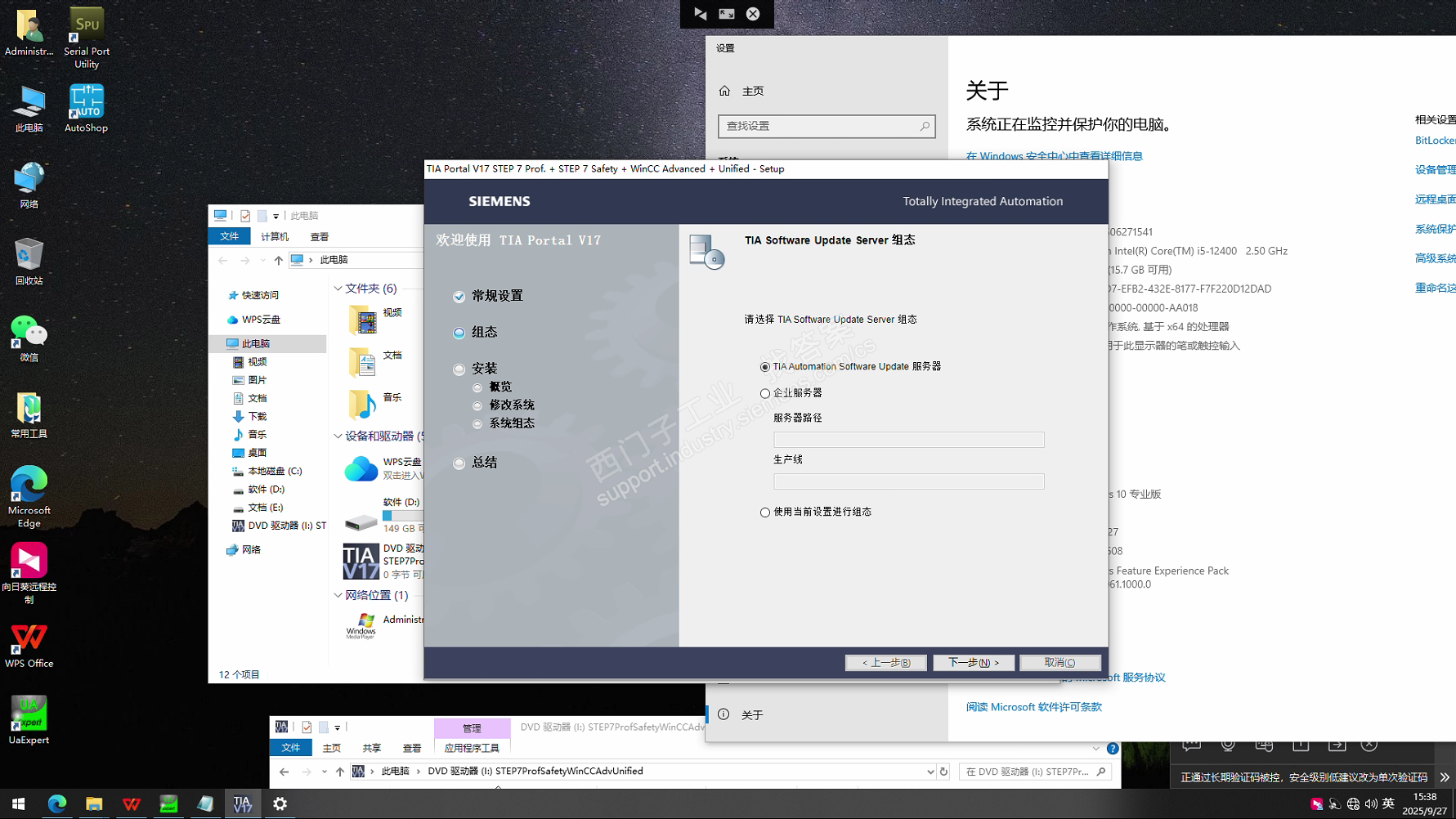1456x819 pixels.
Task: Open the 应用程序工具 ribbon tab
Action: 472,749
